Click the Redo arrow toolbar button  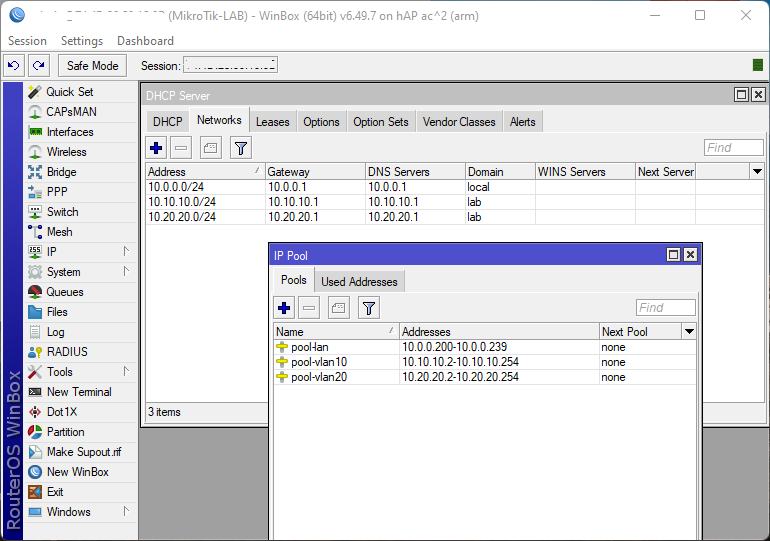click(x=39, y=65)
